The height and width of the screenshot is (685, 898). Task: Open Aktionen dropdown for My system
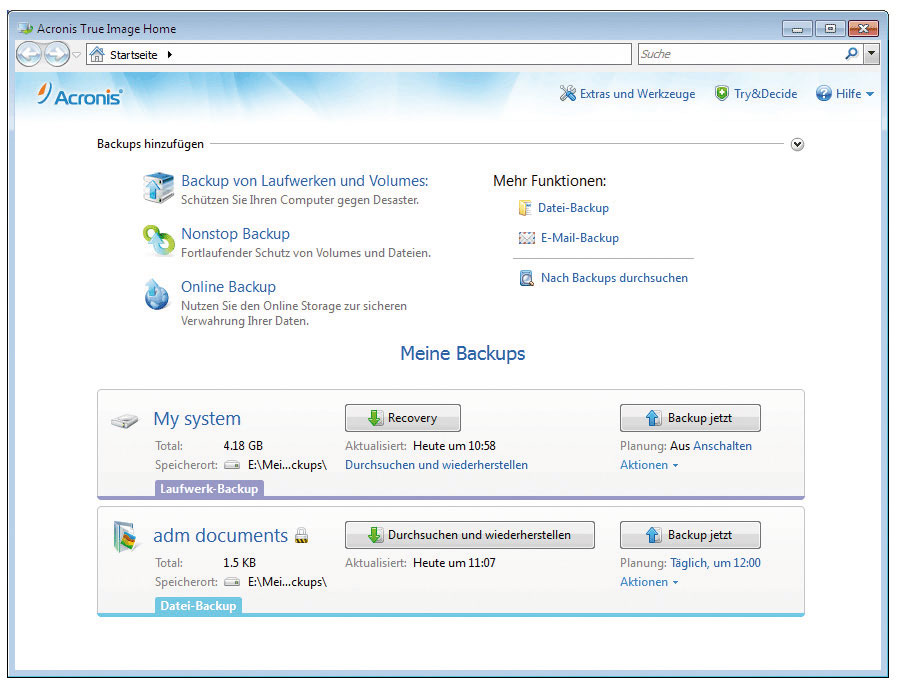tap(649, 465)
